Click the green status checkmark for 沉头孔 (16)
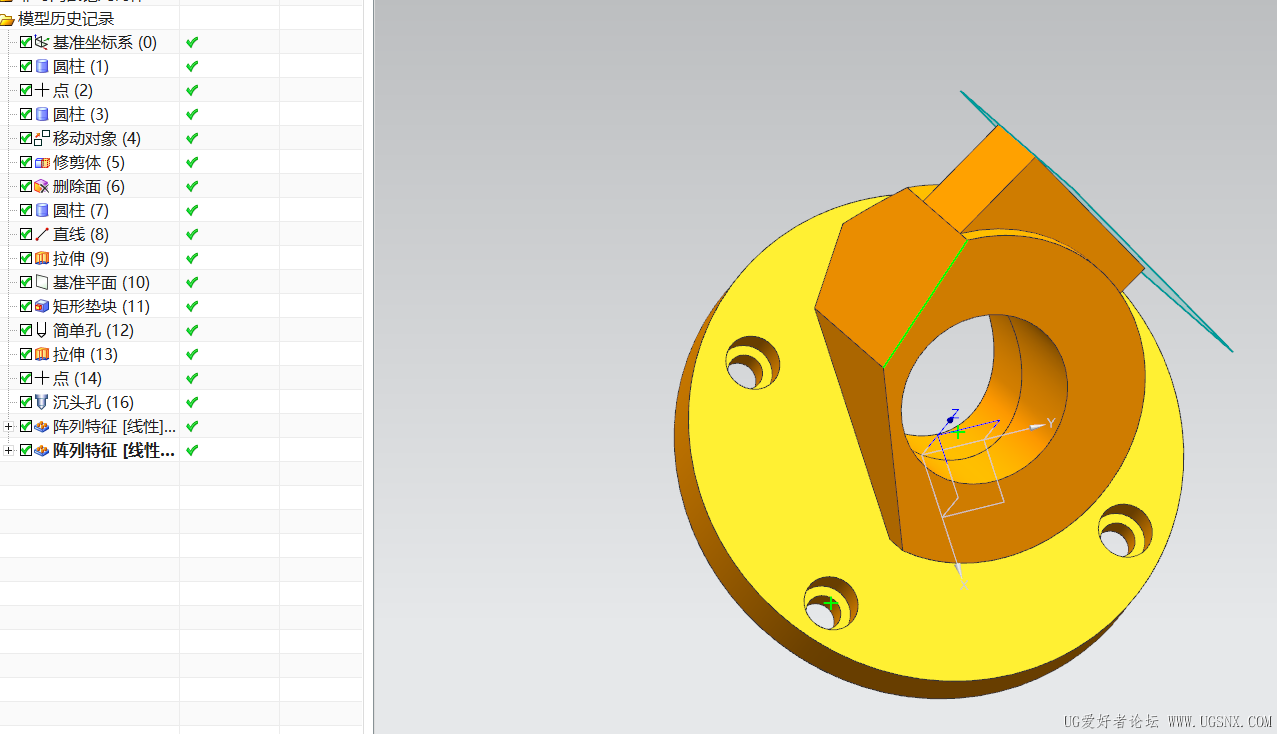The image size is (1277, 734). pos(192,402)
